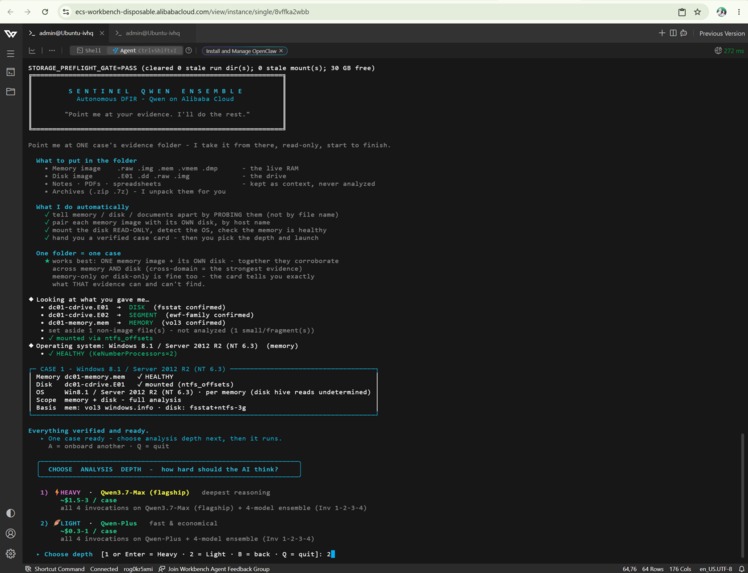This screenshot has height=573, width=748.
Task: Click the STORAGE_PREFLIGHT_GATE=PASS line
Action: click(201, 68)
